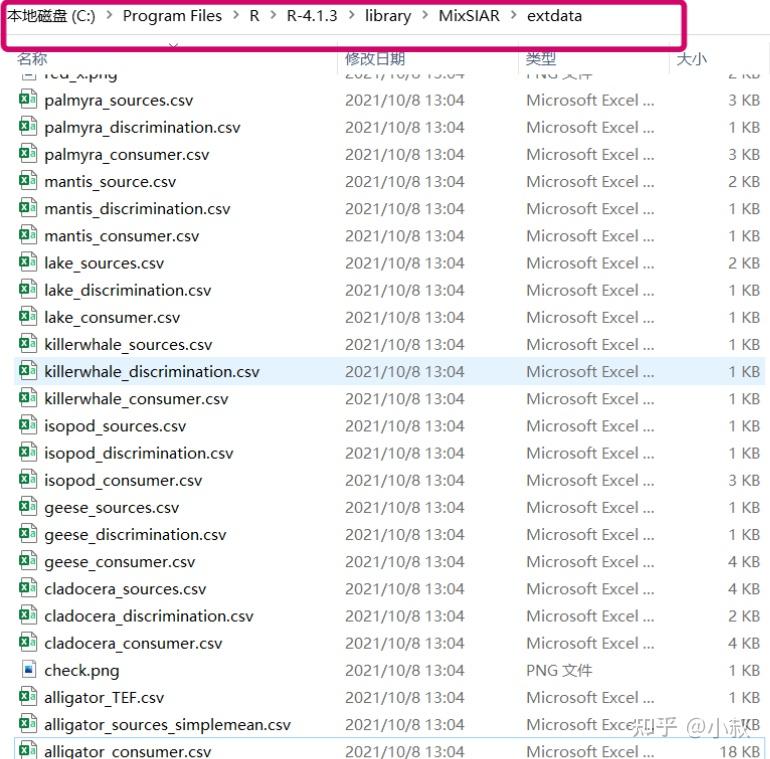770x759 pixels.
Task: Click the PNG image icon beside check.png
Action: (x=28, y=670)
